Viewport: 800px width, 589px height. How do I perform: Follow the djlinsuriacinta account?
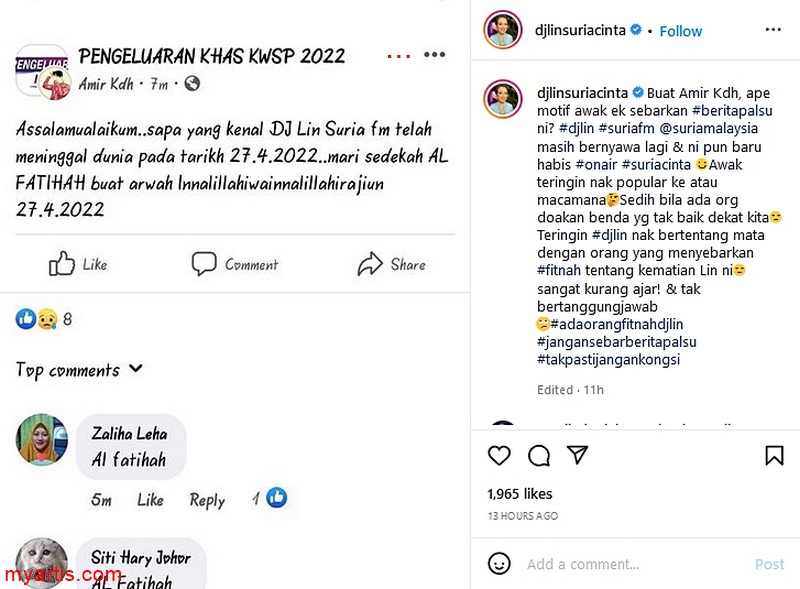click(681, 31)
